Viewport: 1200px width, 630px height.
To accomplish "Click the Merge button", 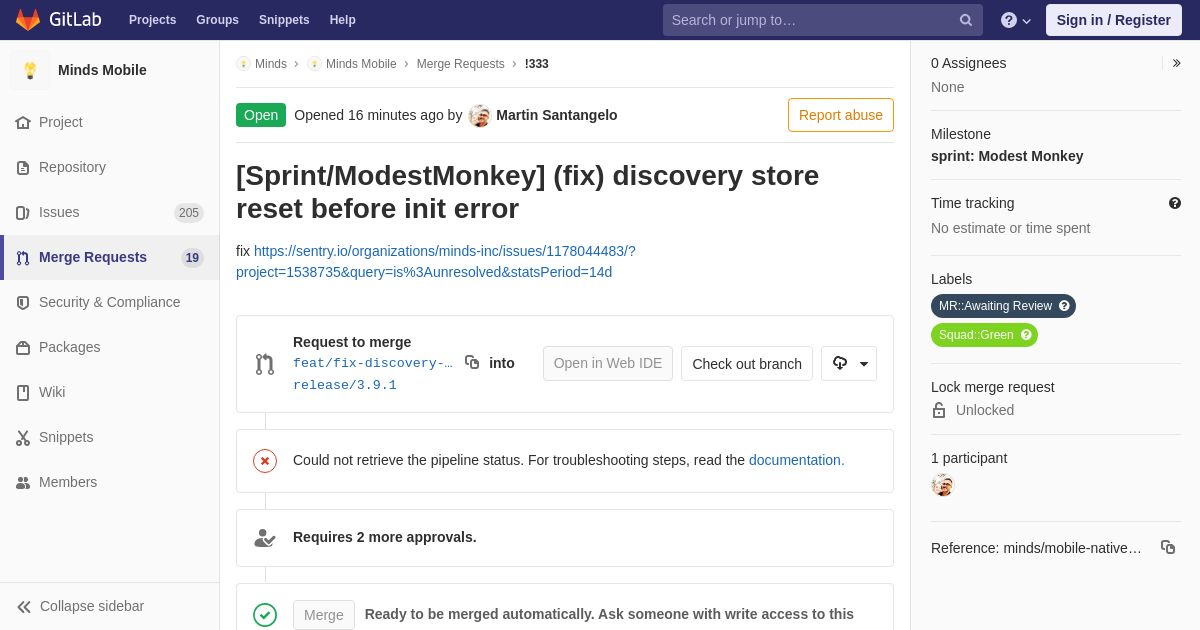I will pos(324,615).
